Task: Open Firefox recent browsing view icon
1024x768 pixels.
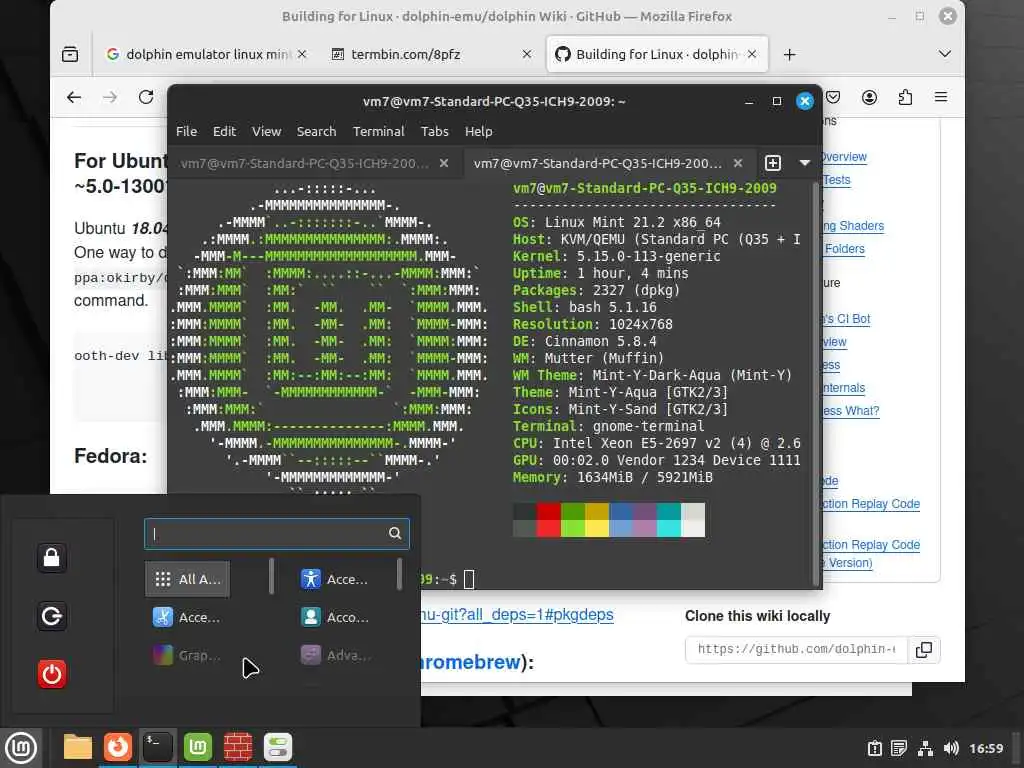Action: pos(70,54)
